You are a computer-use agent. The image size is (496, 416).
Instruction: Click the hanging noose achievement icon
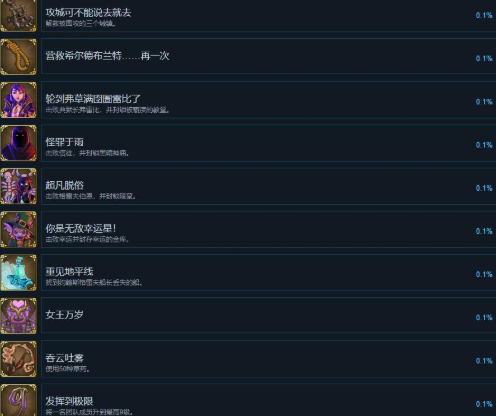[x=18, y=57]
